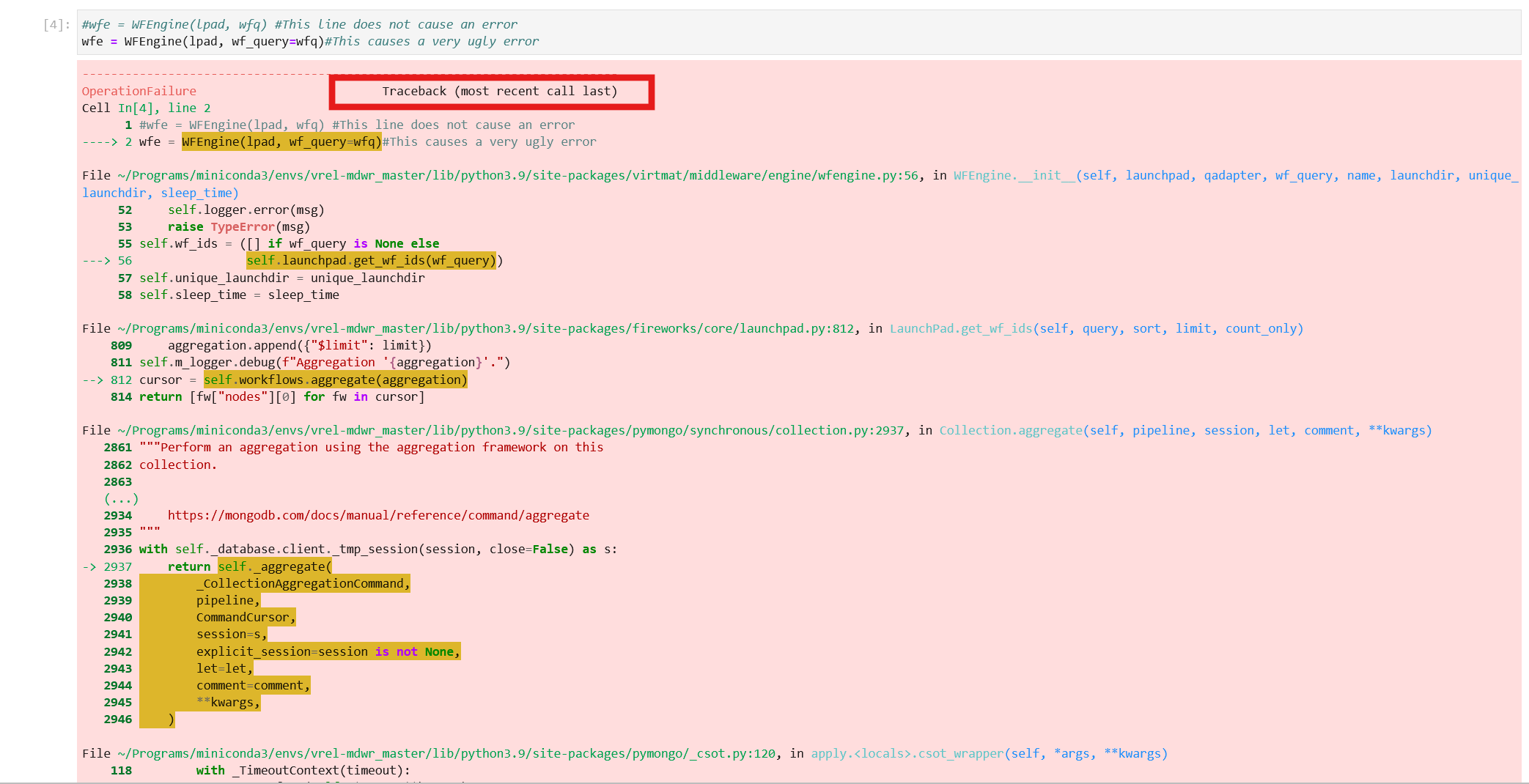This screenshot has height=784, width=1529.
Task: Click the cell prompt label [4]:
Action: point(56,25)
